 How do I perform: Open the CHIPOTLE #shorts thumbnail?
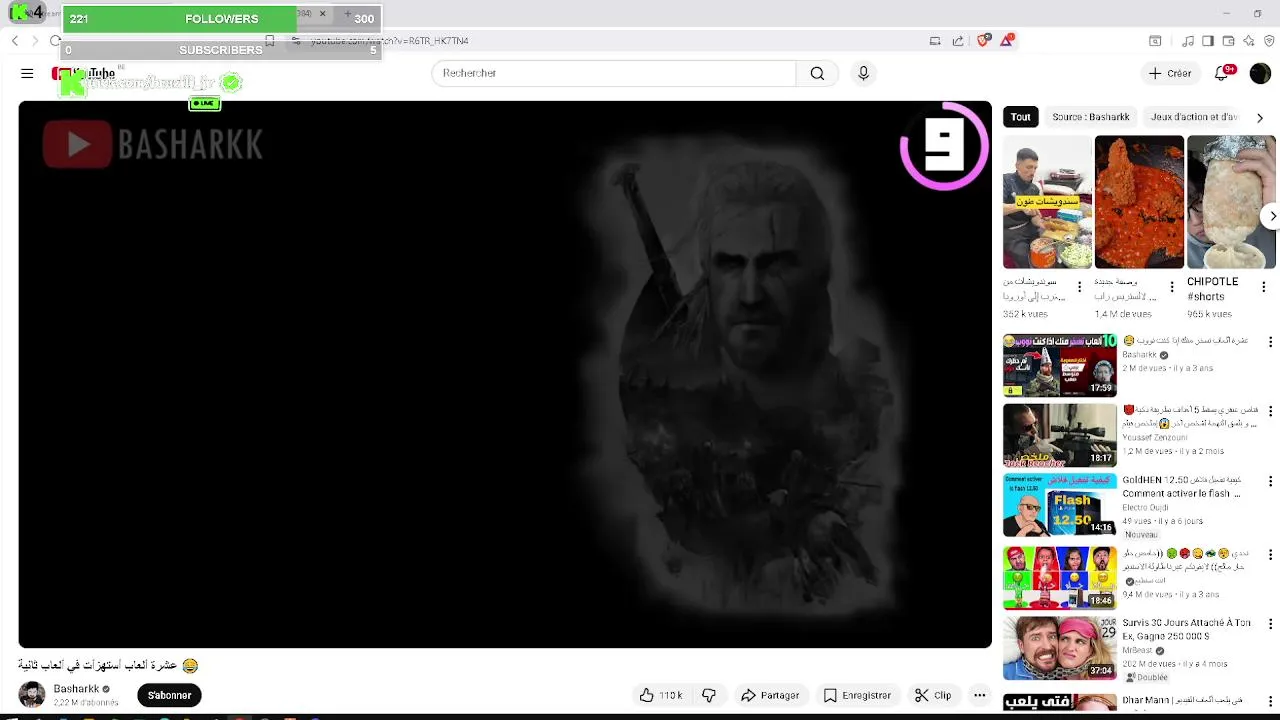pyautogui.click(x=1231, y=202)
